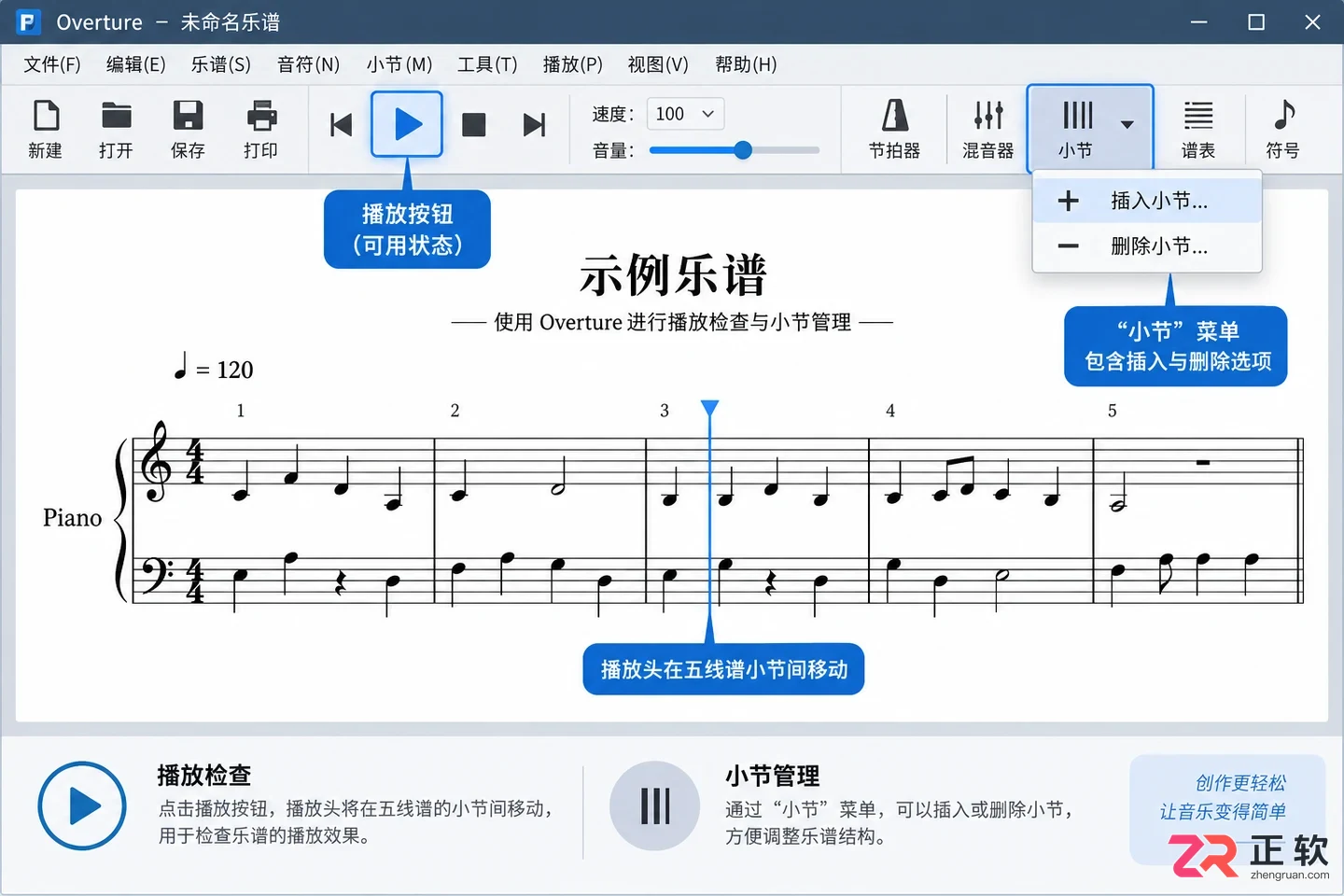Click the tempo marking = 120

tap(214, 369)
